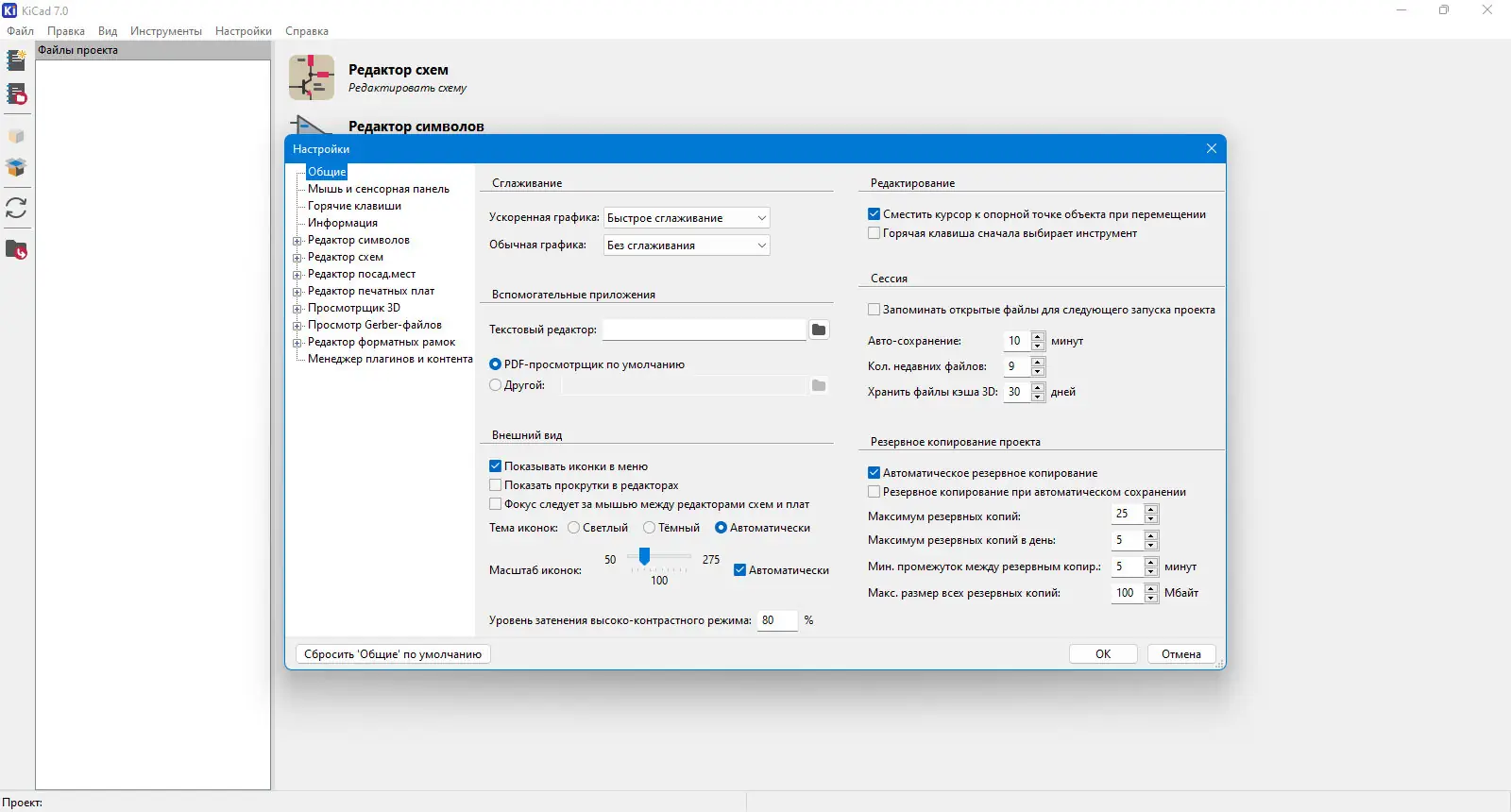Screen dimensions: 1511x812
Task: Select 'Менеджер плагинов и контента' tree item
Action: (x=390, y=359)
